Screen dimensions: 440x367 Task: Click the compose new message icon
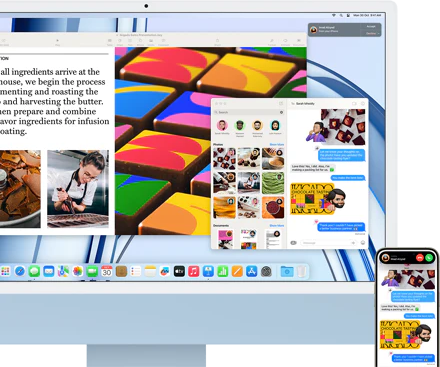click(x=281, y=104)
